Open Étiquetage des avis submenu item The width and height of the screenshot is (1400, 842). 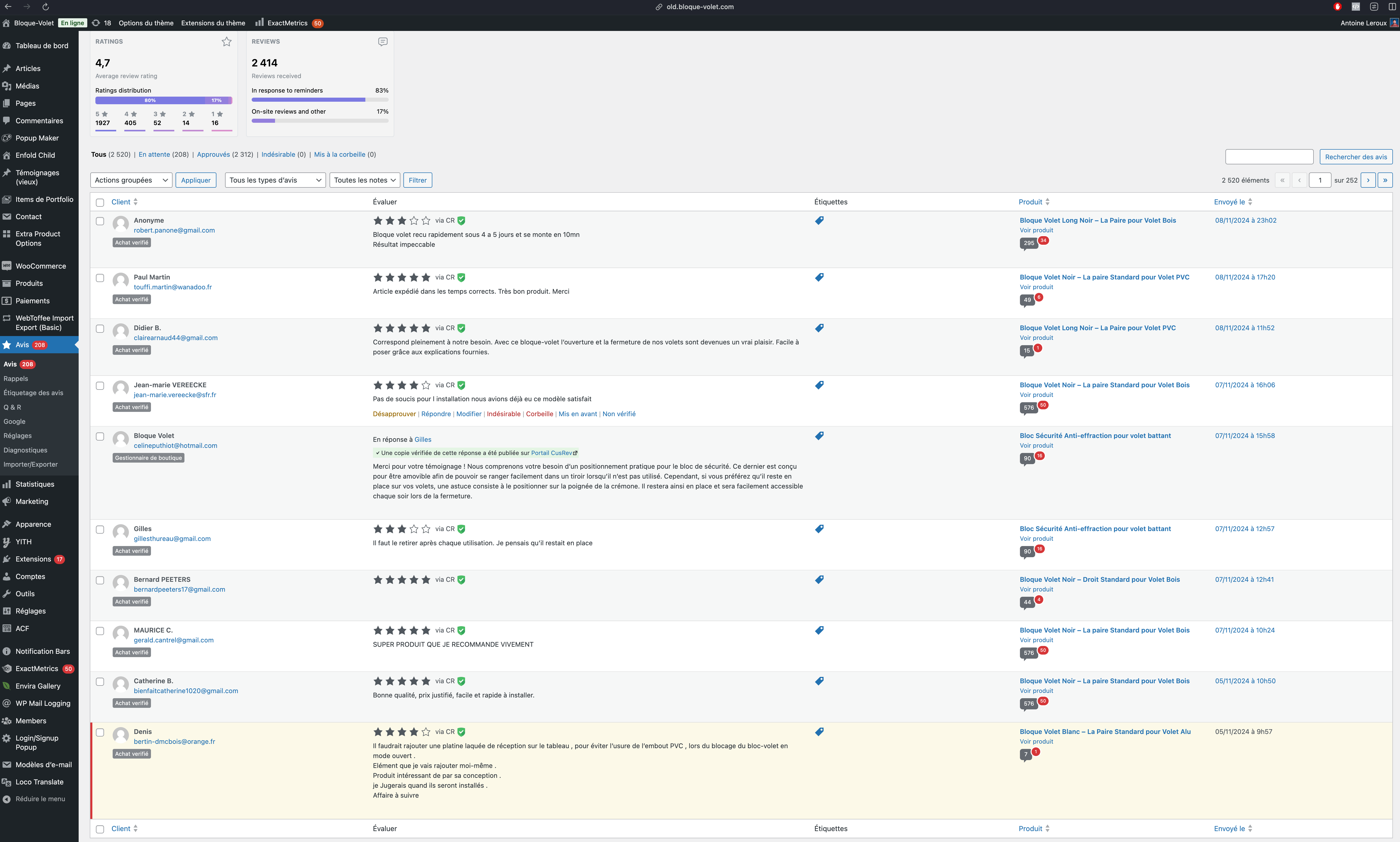point(33,393)
